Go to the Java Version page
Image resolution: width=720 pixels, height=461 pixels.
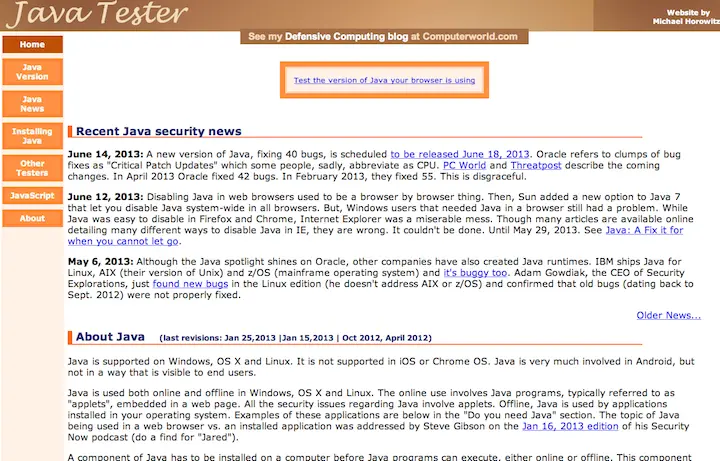32,72
